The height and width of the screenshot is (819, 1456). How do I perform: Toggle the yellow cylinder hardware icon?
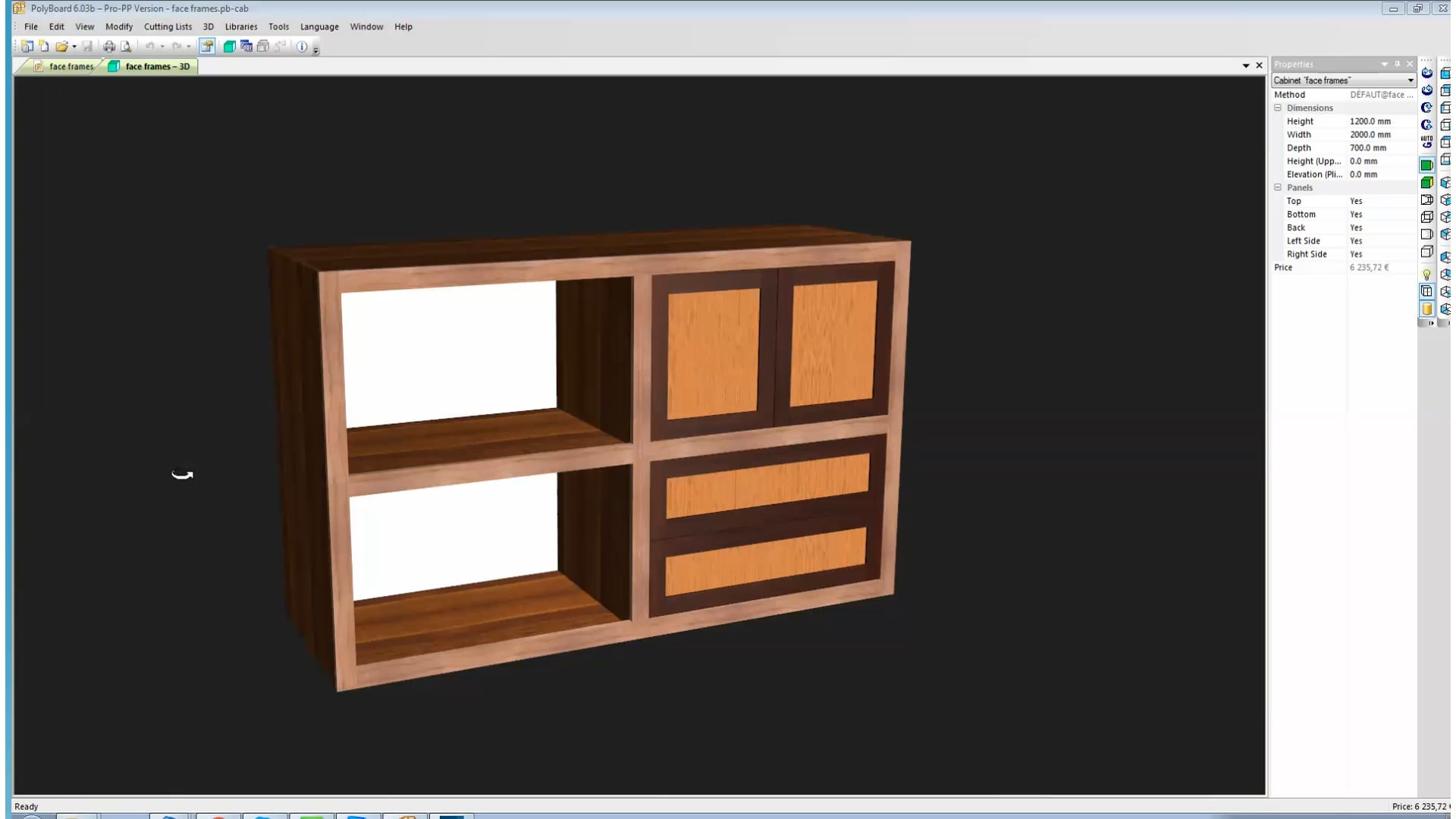pyautogui.click(x=1426, y=309)
